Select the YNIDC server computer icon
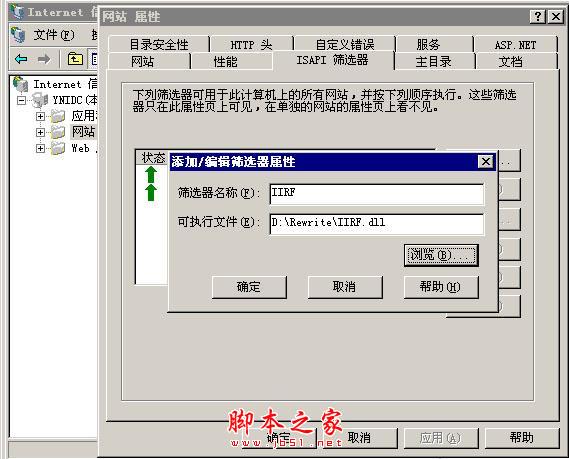This screenshot has width=569, height=459. click(x=40, y=100)
